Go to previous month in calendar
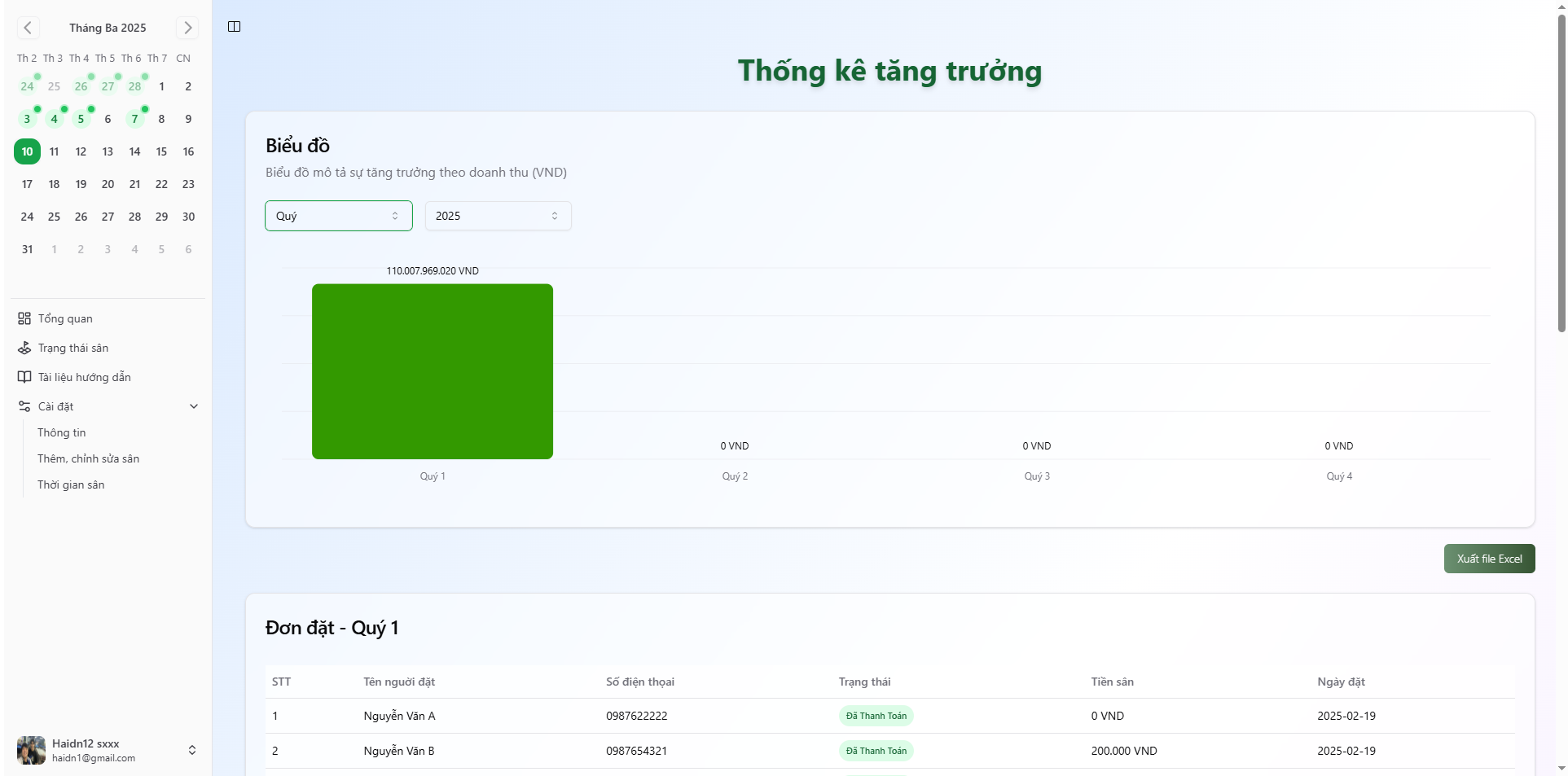 tap(28, 28)
